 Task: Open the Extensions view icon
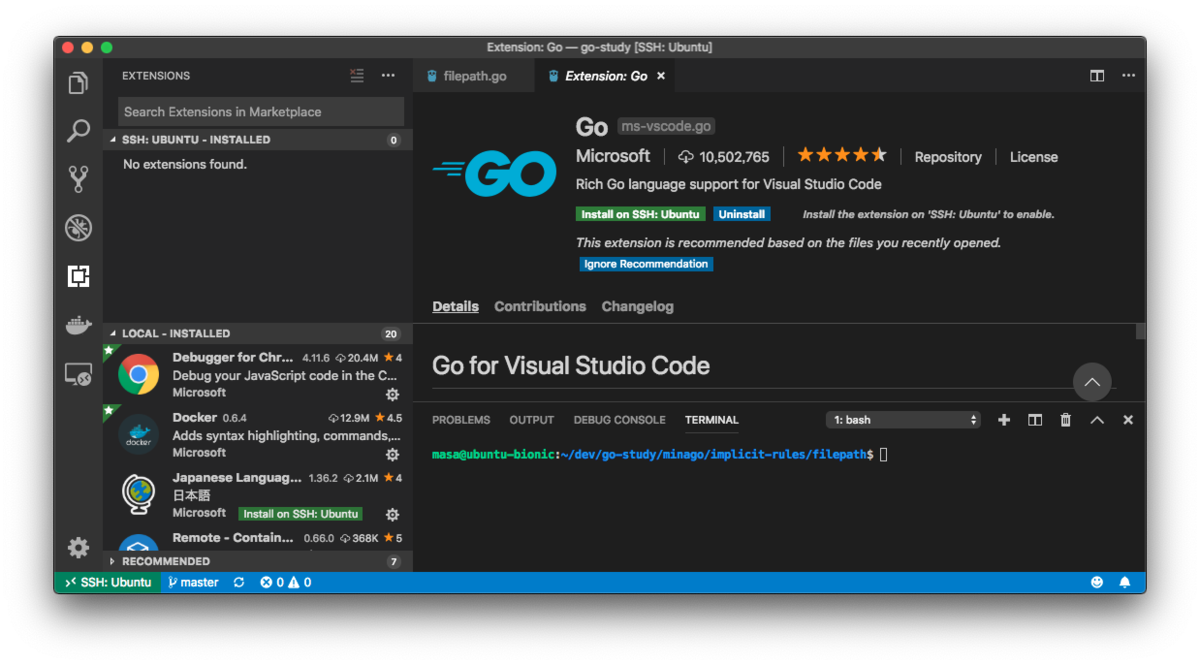coord(78,276)
